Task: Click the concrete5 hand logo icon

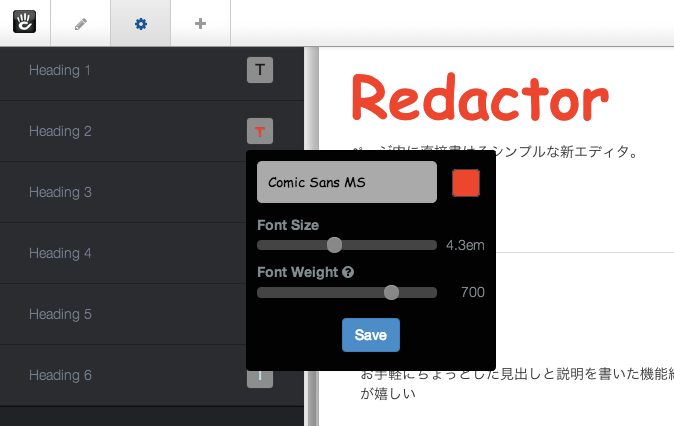Action: point(25,22)
